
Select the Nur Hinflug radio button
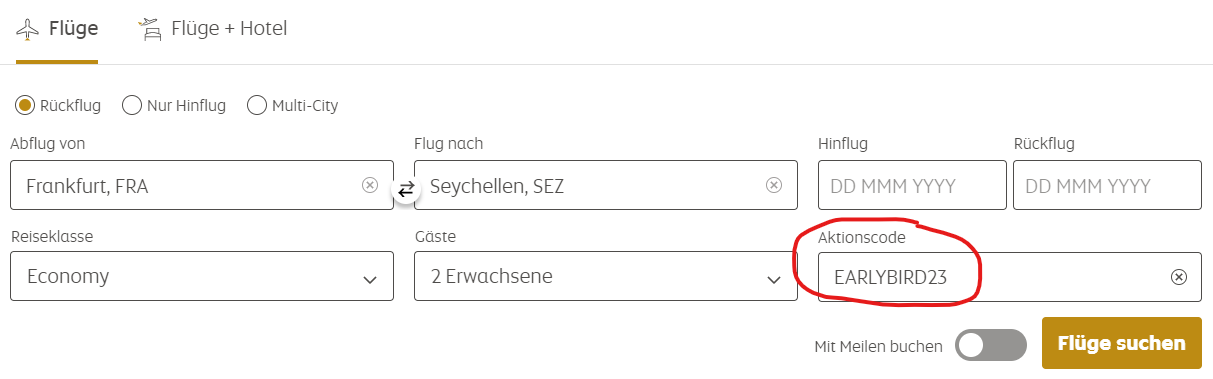tap(132, 105)
